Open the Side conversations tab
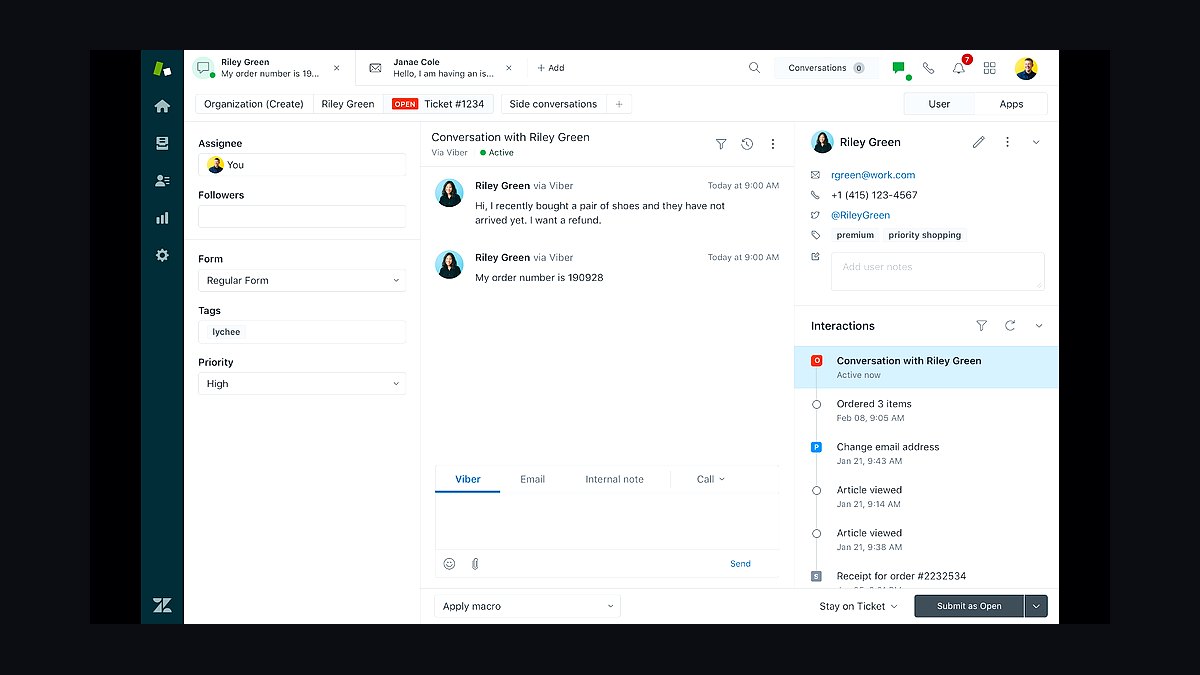Screen dimensions: 1200x675 tap(553, 104)
